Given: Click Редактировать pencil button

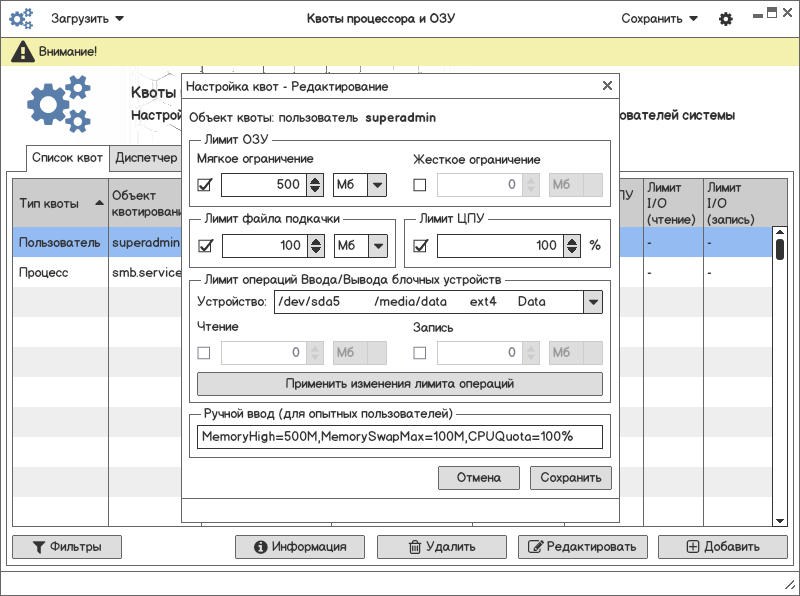Looking at the screenshot, I should (582, 547).
